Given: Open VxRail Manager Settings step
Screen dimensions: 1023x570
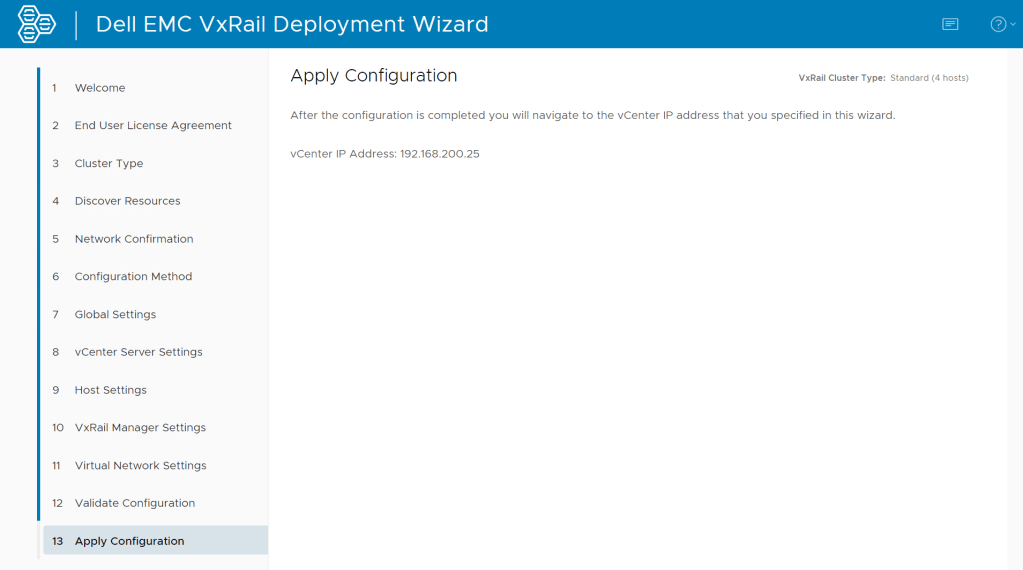Looking at the screenshot, I should pyautogui.click(x=140, y=428).
